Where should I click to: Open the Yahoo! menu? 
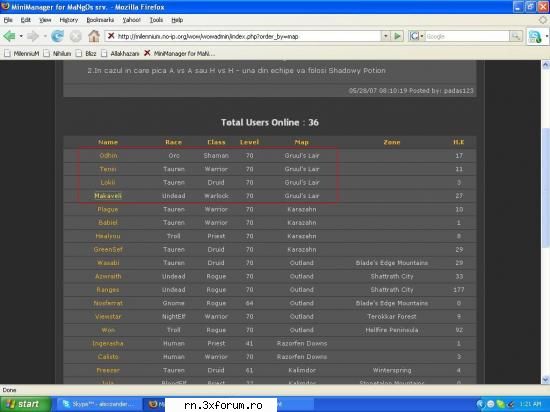132,20
